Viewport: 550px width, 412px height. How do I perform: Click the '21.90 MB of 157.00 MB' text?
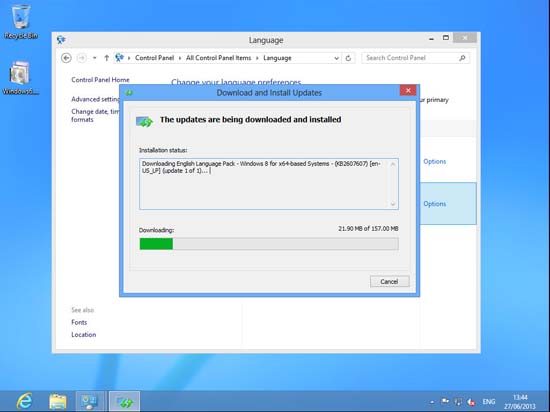[x=368, y=229]
